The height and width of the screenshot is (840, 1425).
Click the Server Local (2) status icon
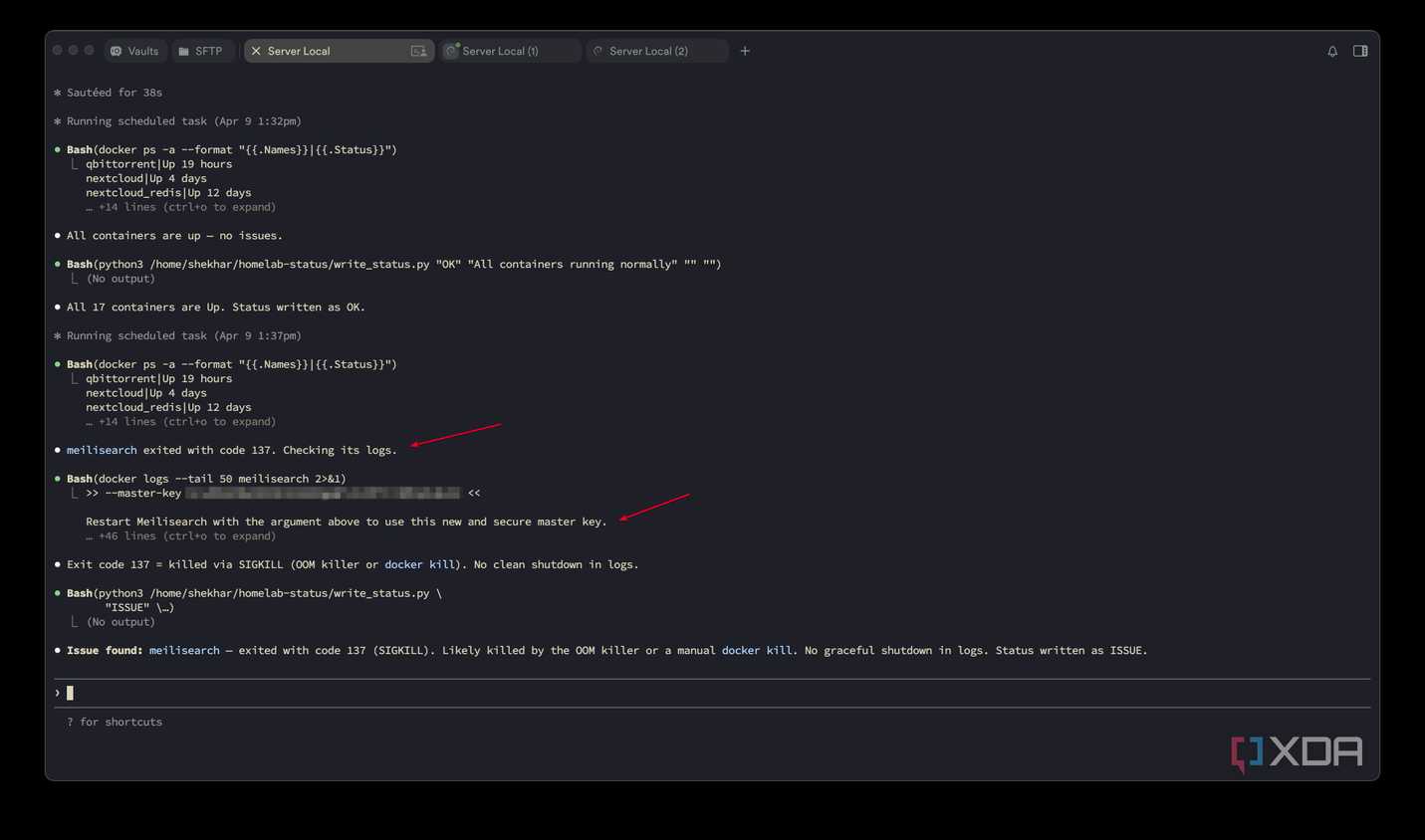pos(598,51)
